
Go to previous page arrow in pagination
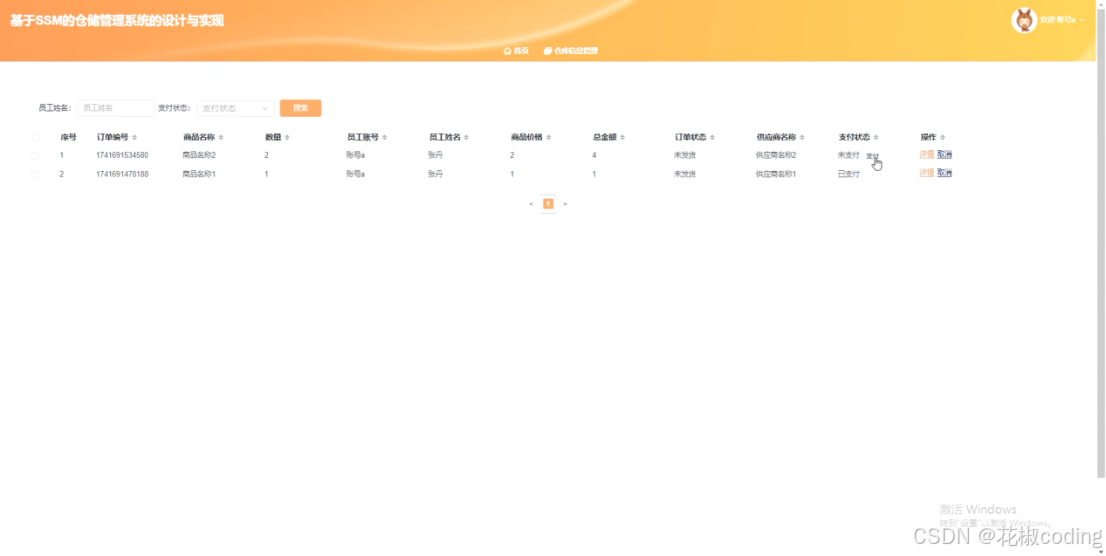[x=531, y=204]
